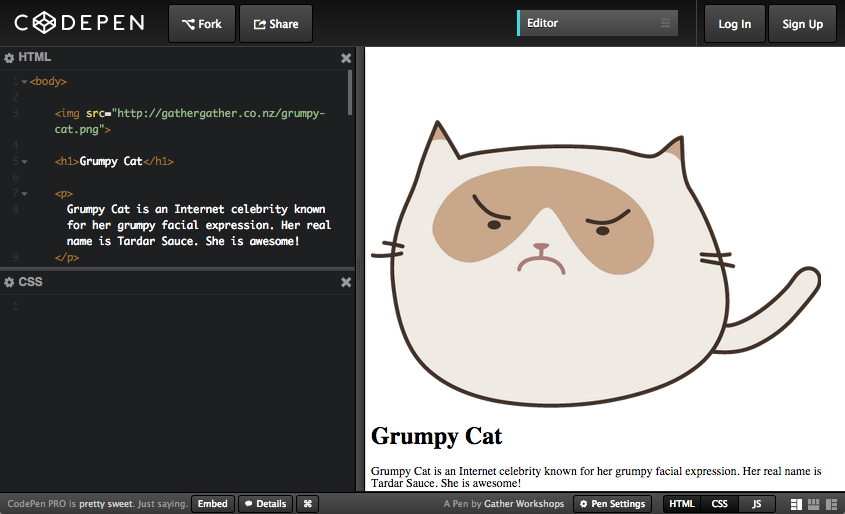Toggle the HTML panel in footer
845x514 pixels.
[x=682, y=504]
